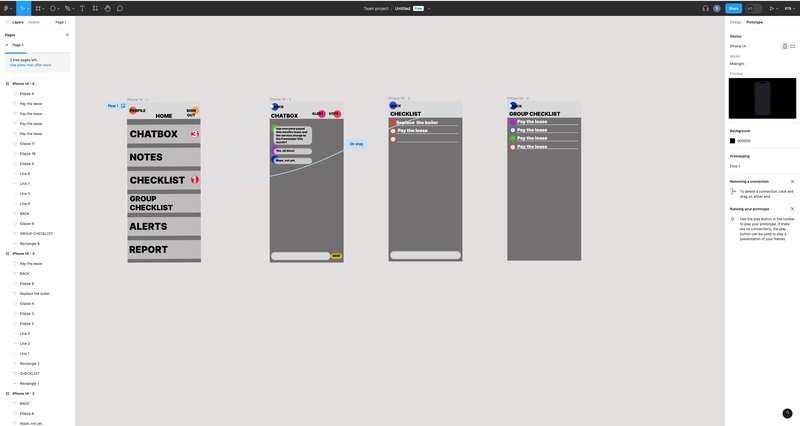The height and width of the screenshot is (426, 800).
Task: Click the user avatar in the toolbar
Action: 717,8
